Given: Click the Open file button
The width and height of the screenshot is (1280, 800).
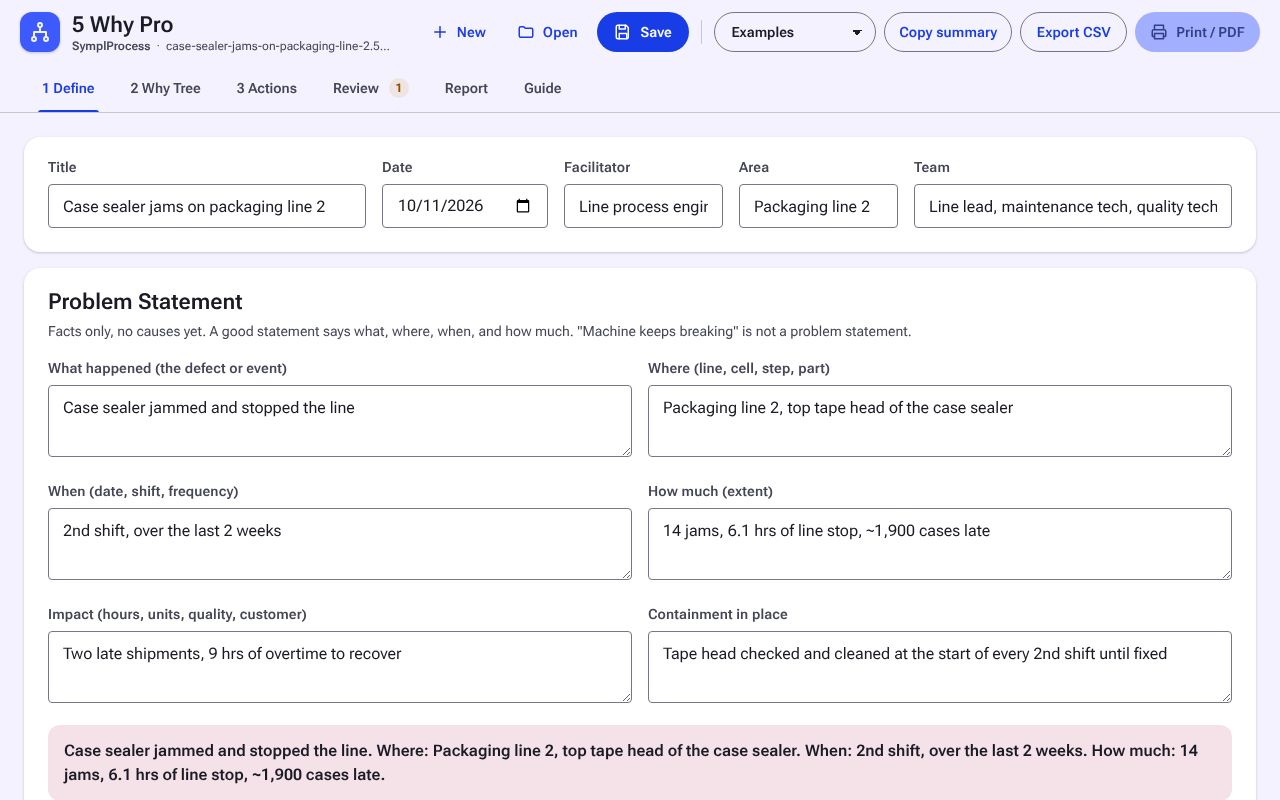Looking at the screenshot, I should 547,32.
